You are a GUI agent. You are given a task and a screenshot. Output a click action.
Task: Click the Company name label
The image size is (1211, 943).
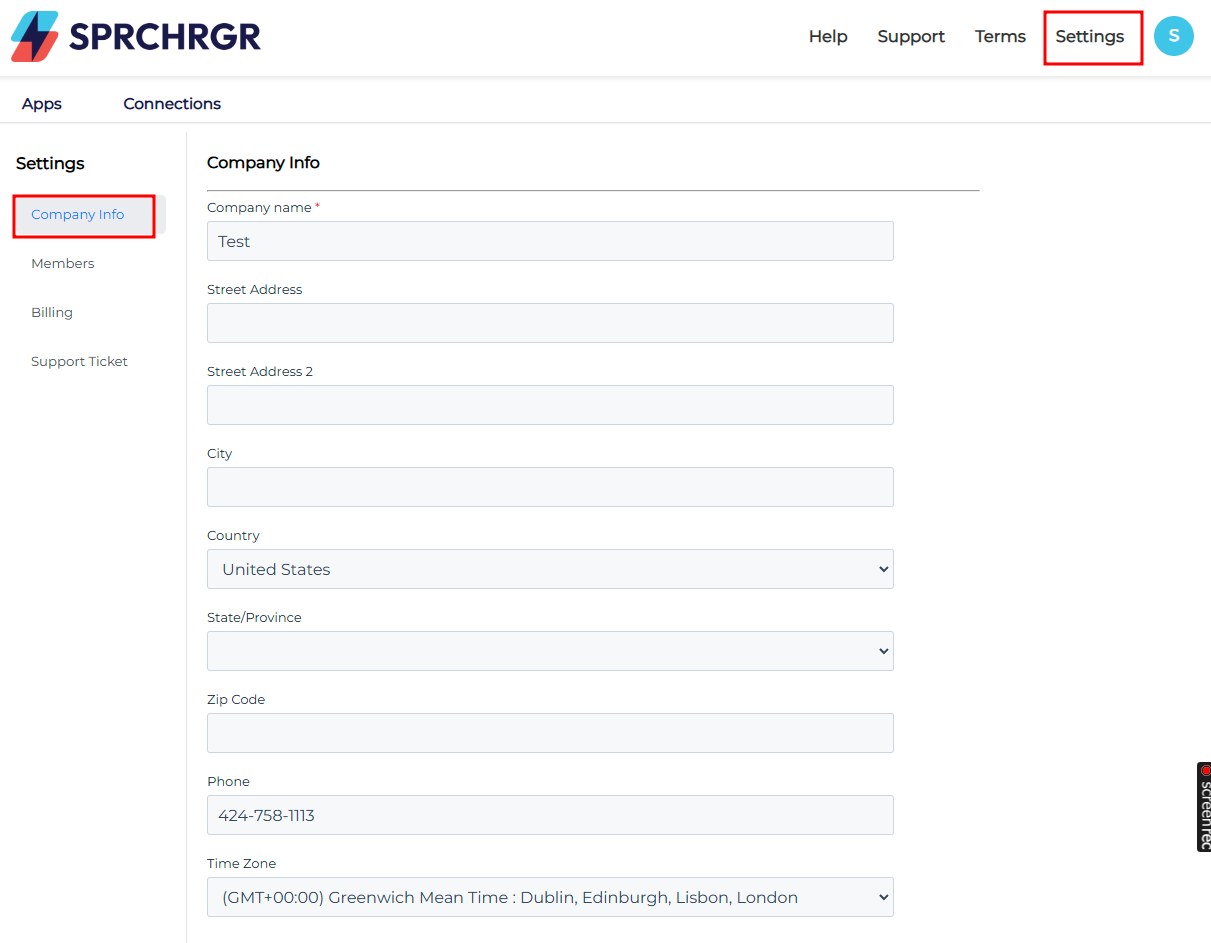point(259,207)
